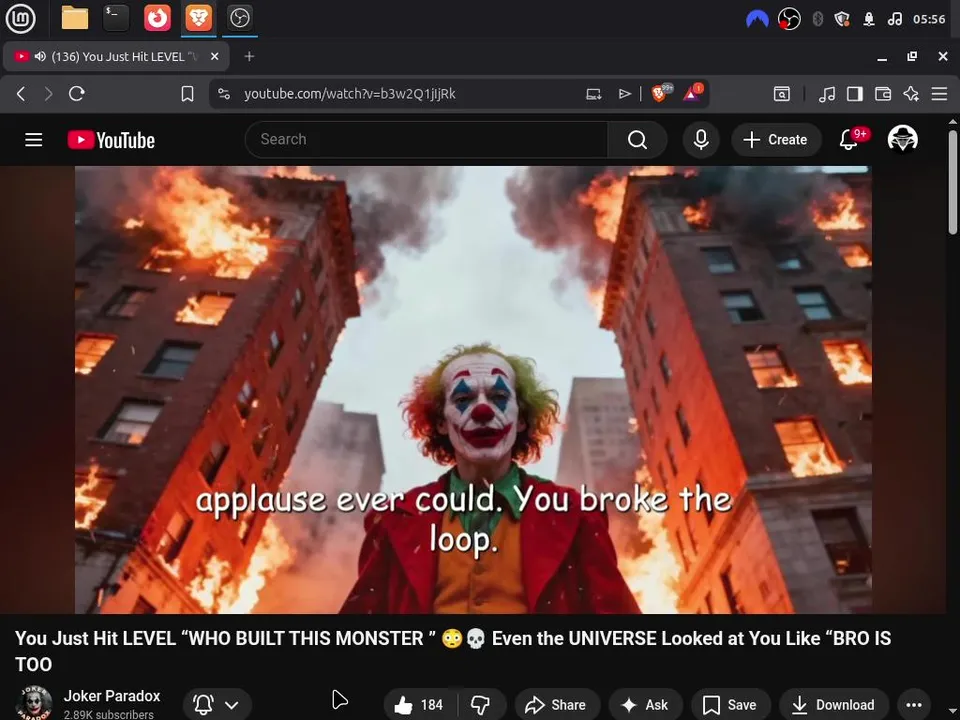Click the OBS recording tray icon
Viewport: 960px width, 720px height.
789,19
